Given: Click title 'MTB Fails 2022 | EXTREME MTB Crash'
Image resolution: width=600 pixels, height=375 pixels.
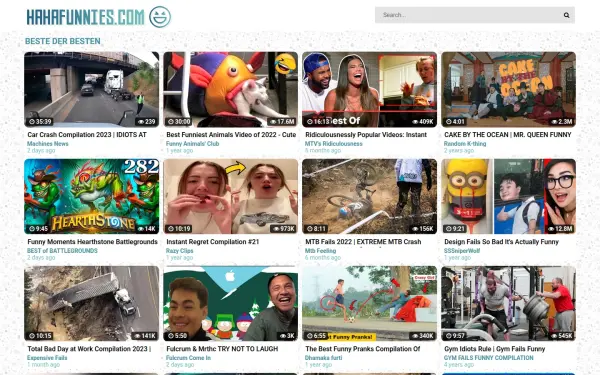Looking at the screenshot, I should pyautogui.click(x=363, y=242).
